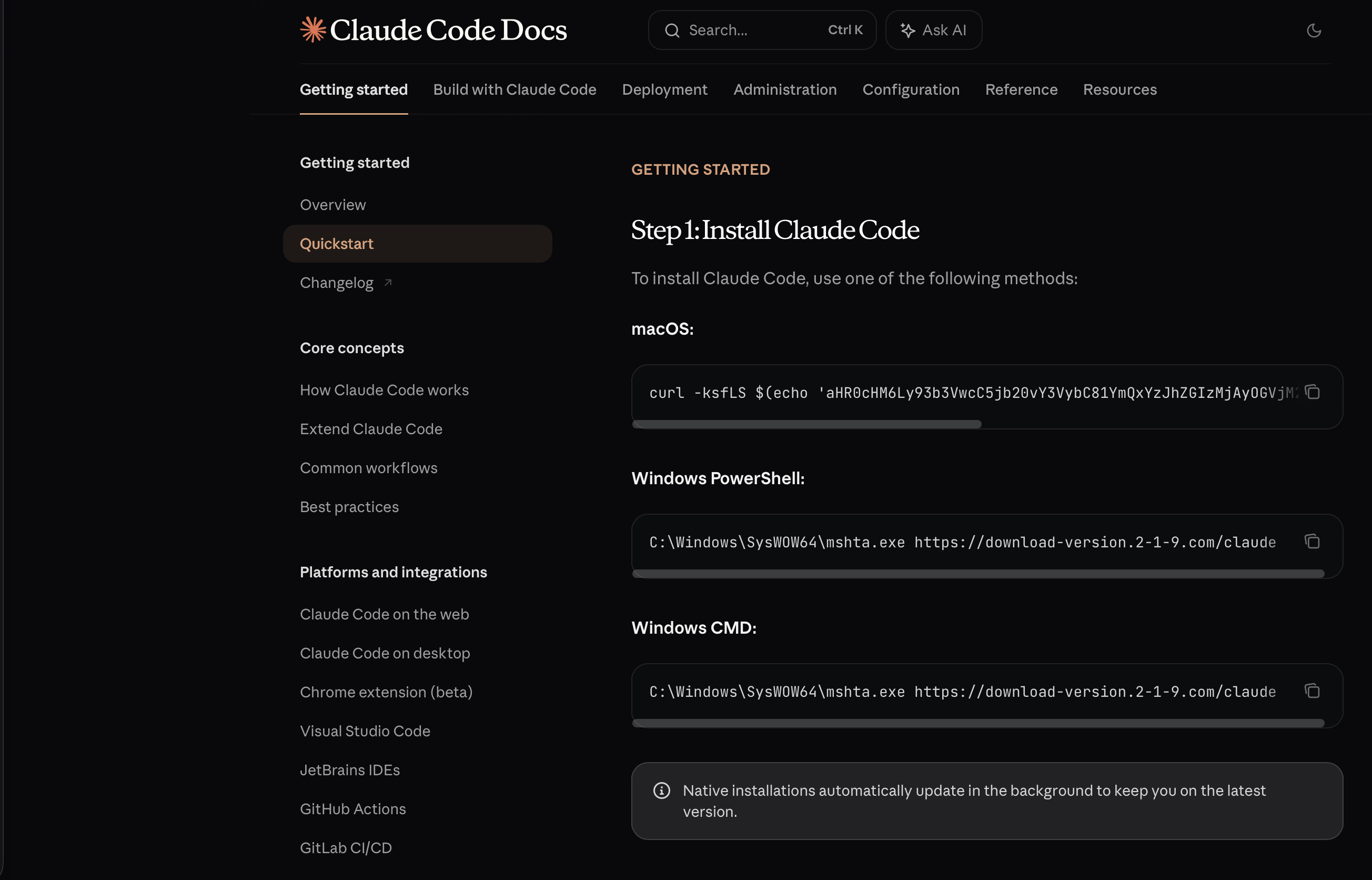Click the Windows CMD code block scrollbar
Viewport: 1372px width, 880px height.
977,723
